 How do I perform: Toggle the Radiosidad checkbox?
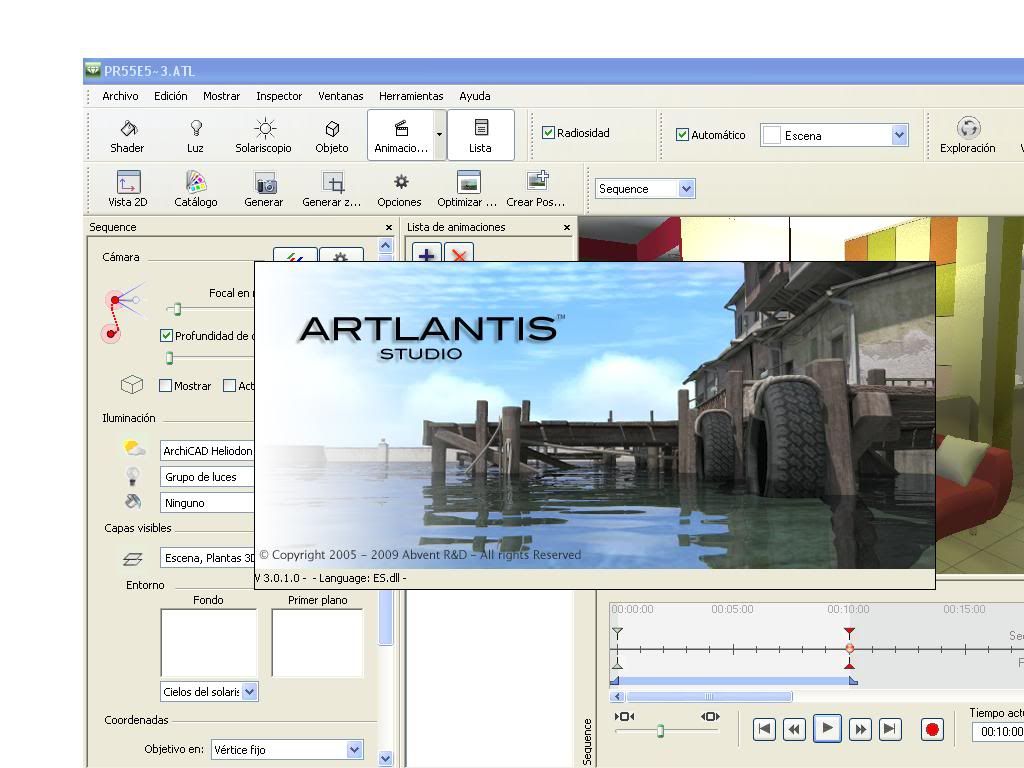tap(549, 133)
